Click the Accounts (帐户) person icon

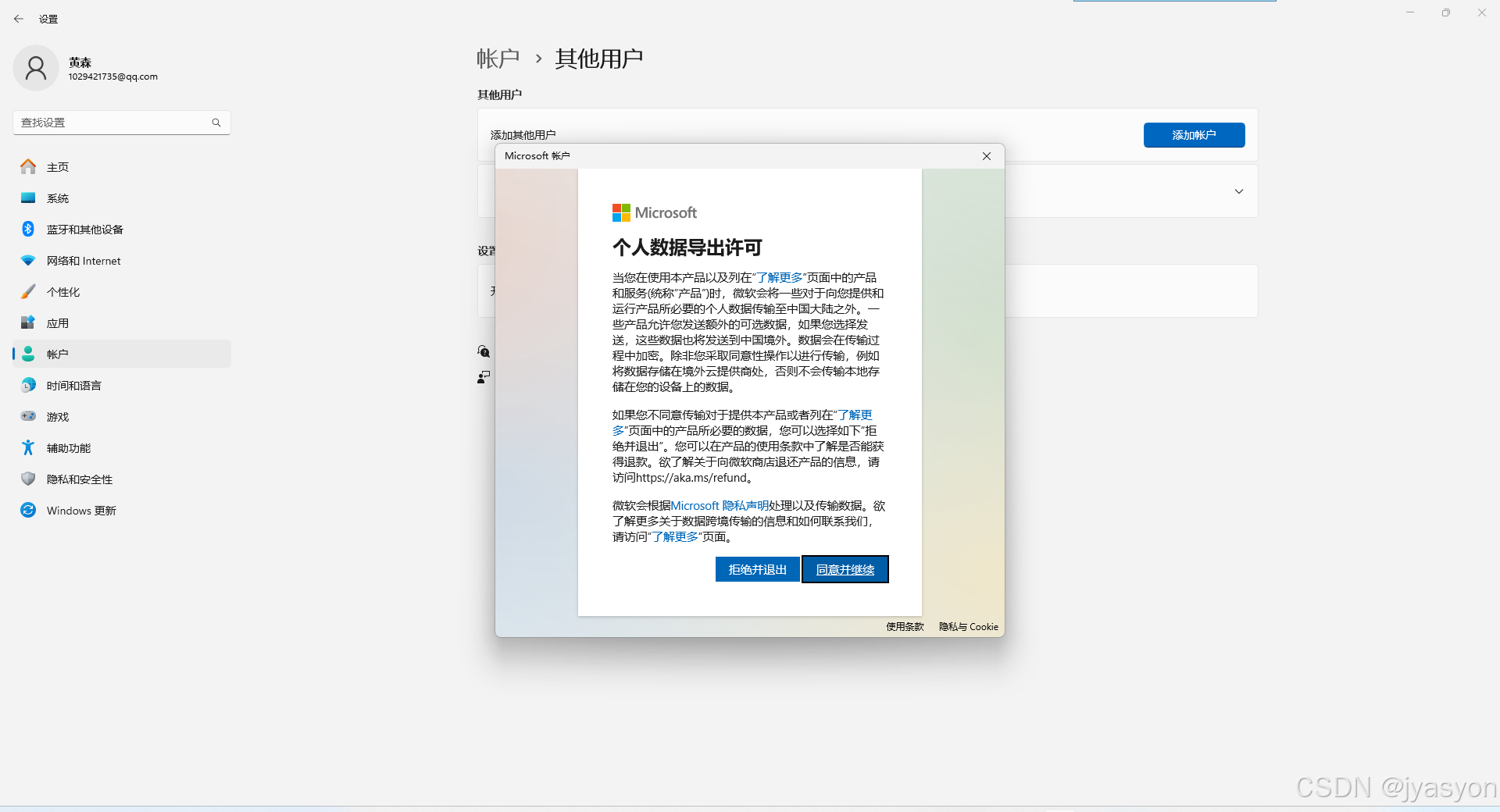pyautogui.click(x=28, y=354)
